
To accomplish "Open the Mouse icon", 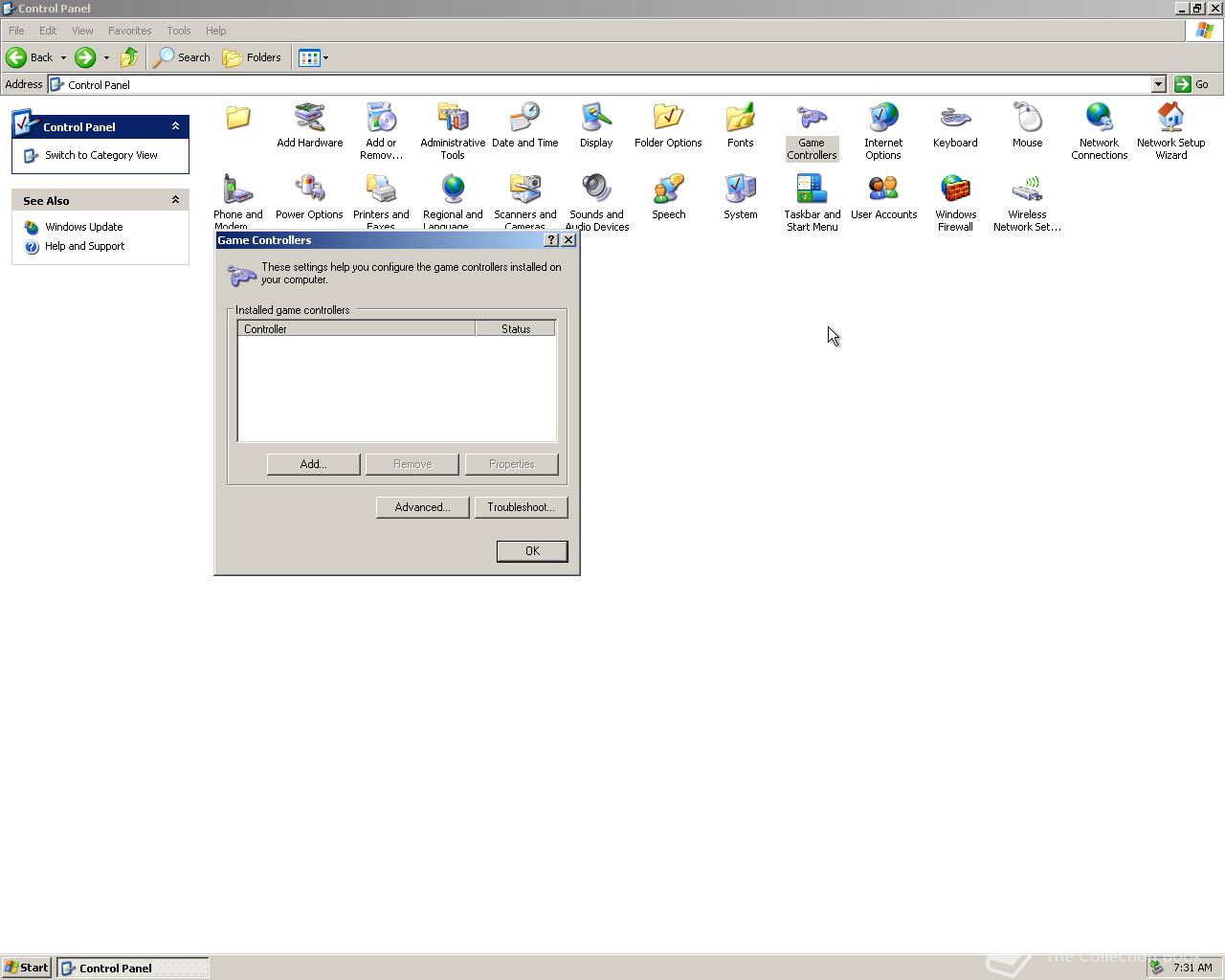I will (x=1027, y=125).
